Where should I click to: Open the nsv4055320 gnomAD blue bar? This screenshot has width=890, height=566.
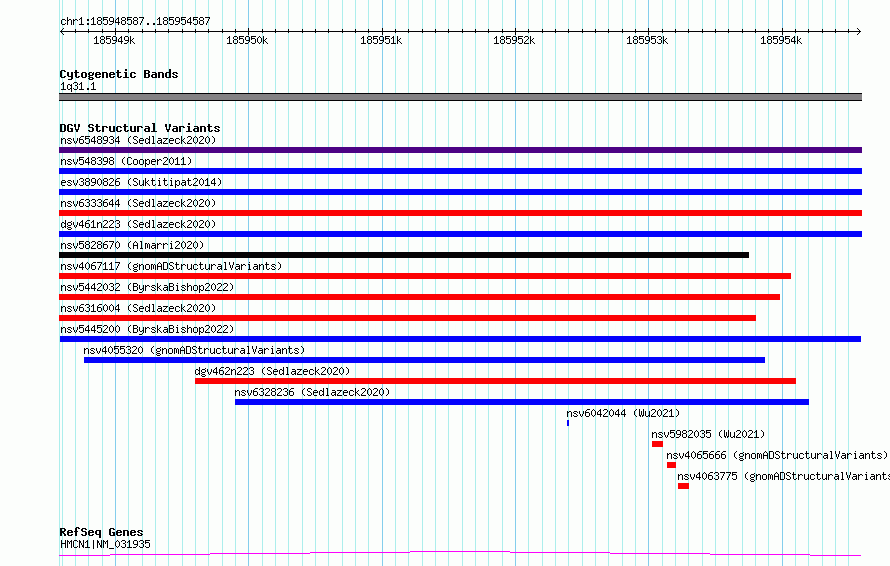(425, 360)
